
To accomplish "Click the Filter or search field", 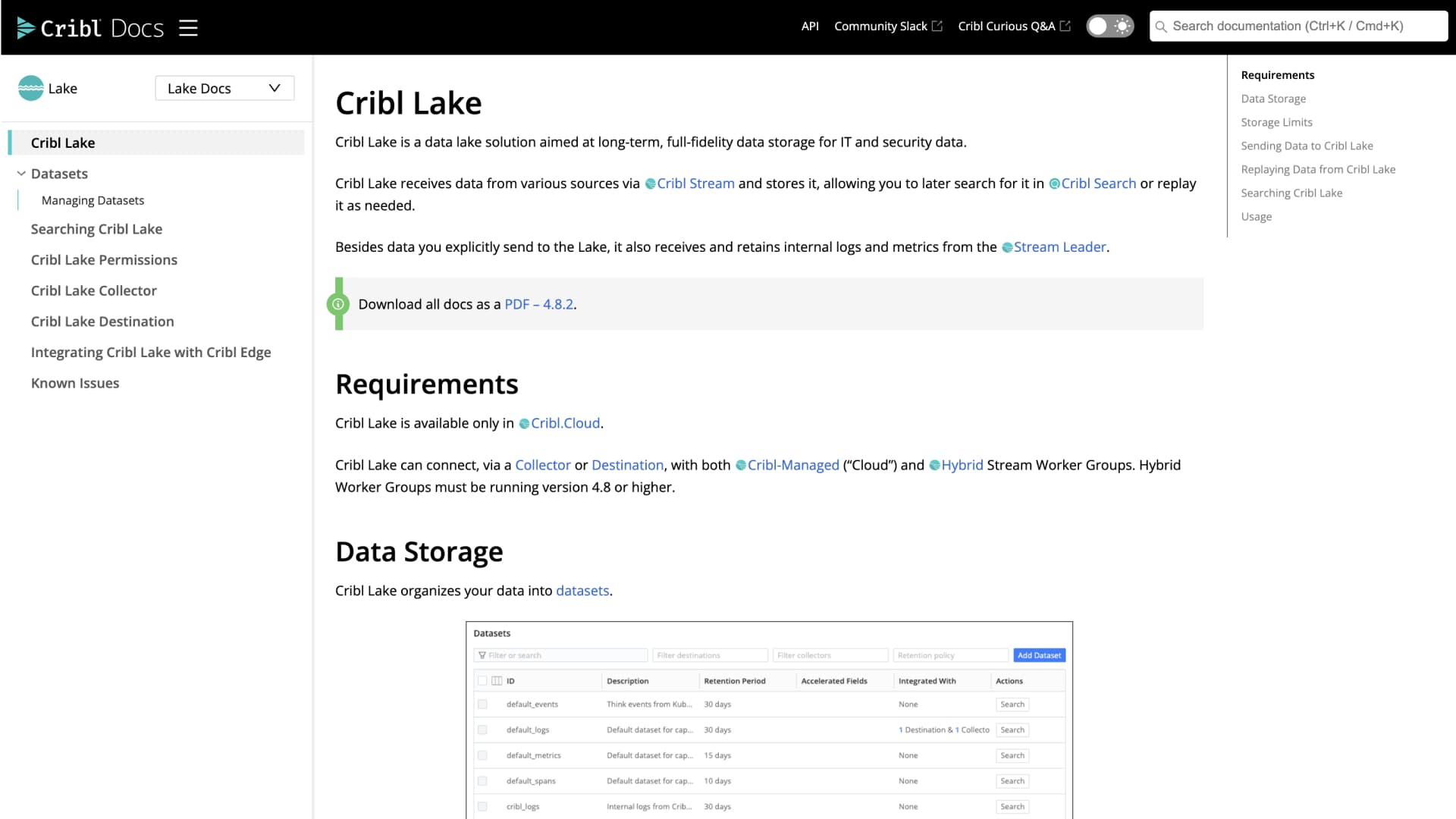I will 560,655.
